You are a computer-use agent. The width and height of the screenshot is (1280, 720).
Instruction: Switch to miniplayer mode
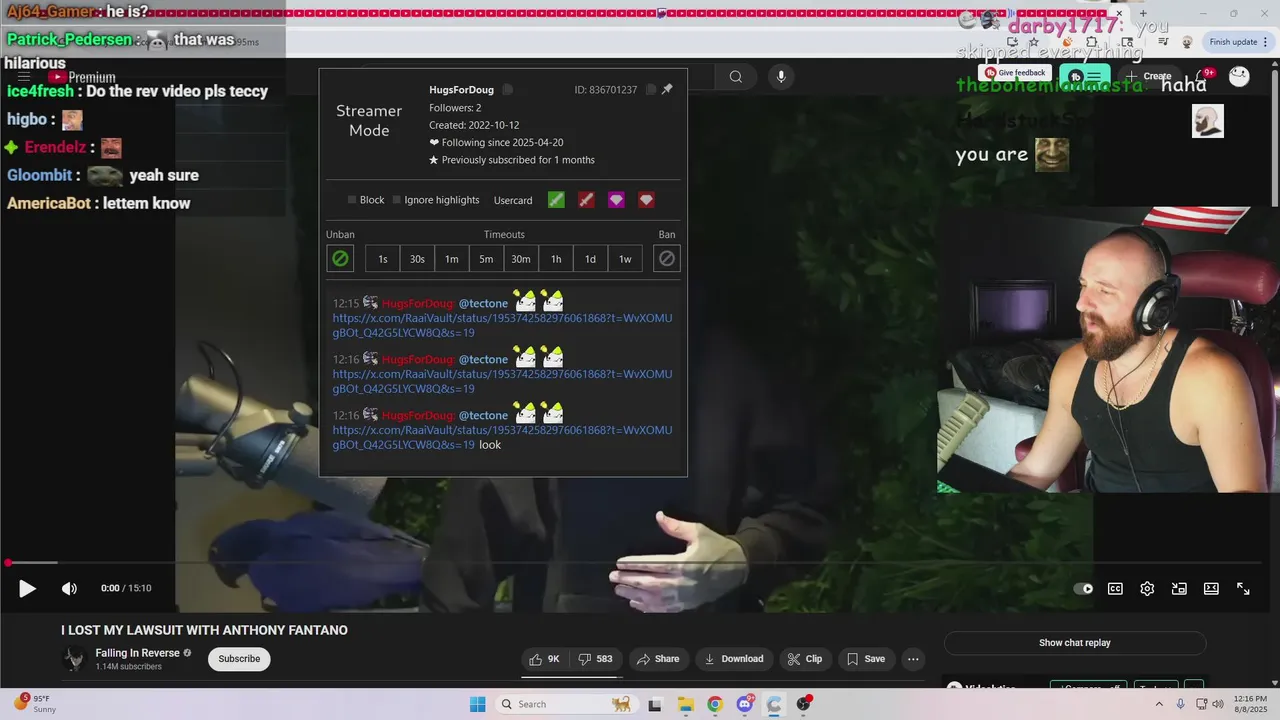click(x=1179, y=589)
